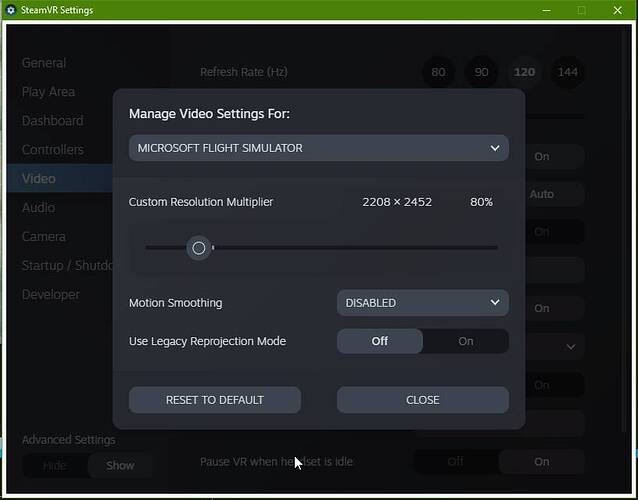Viewport: 638px width, 500px height.
Task: Open the General settings tab
Action: tap(44, 63)
